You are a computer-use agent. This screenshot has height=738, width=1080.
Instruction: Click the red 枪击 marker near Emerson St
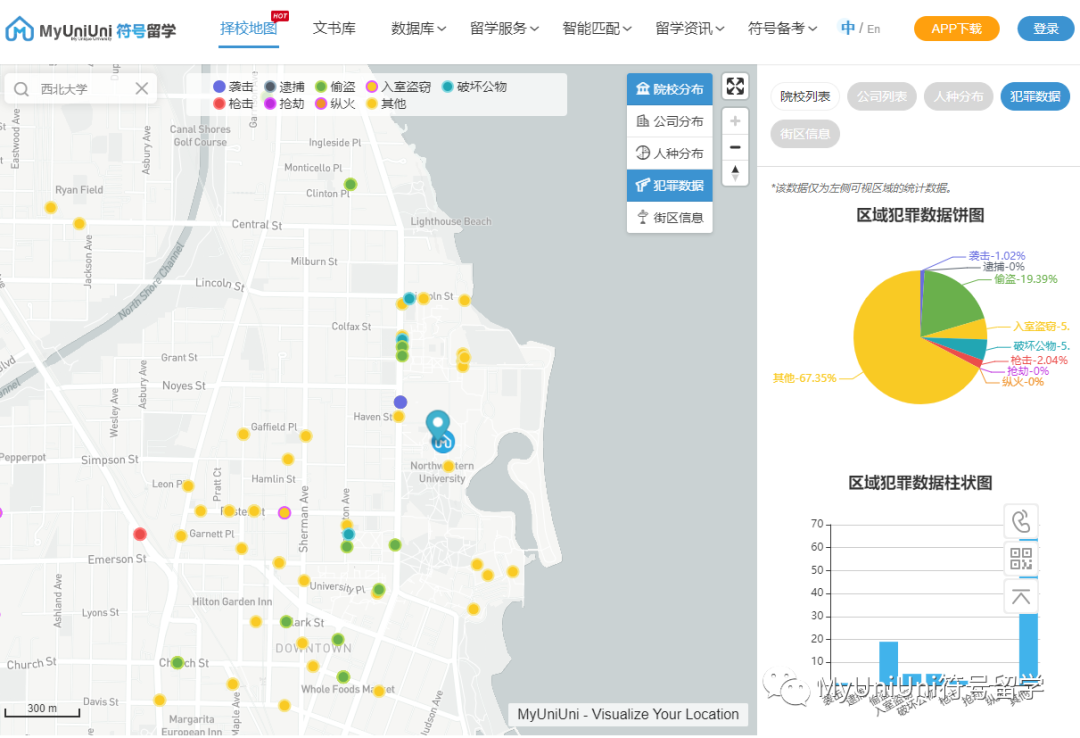pyautogui.click(x=140, y=533)
